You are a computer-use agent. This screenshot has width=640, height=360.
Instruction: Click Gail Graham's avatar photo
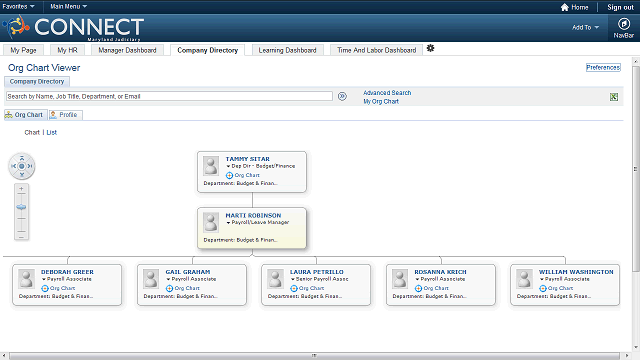151,280
